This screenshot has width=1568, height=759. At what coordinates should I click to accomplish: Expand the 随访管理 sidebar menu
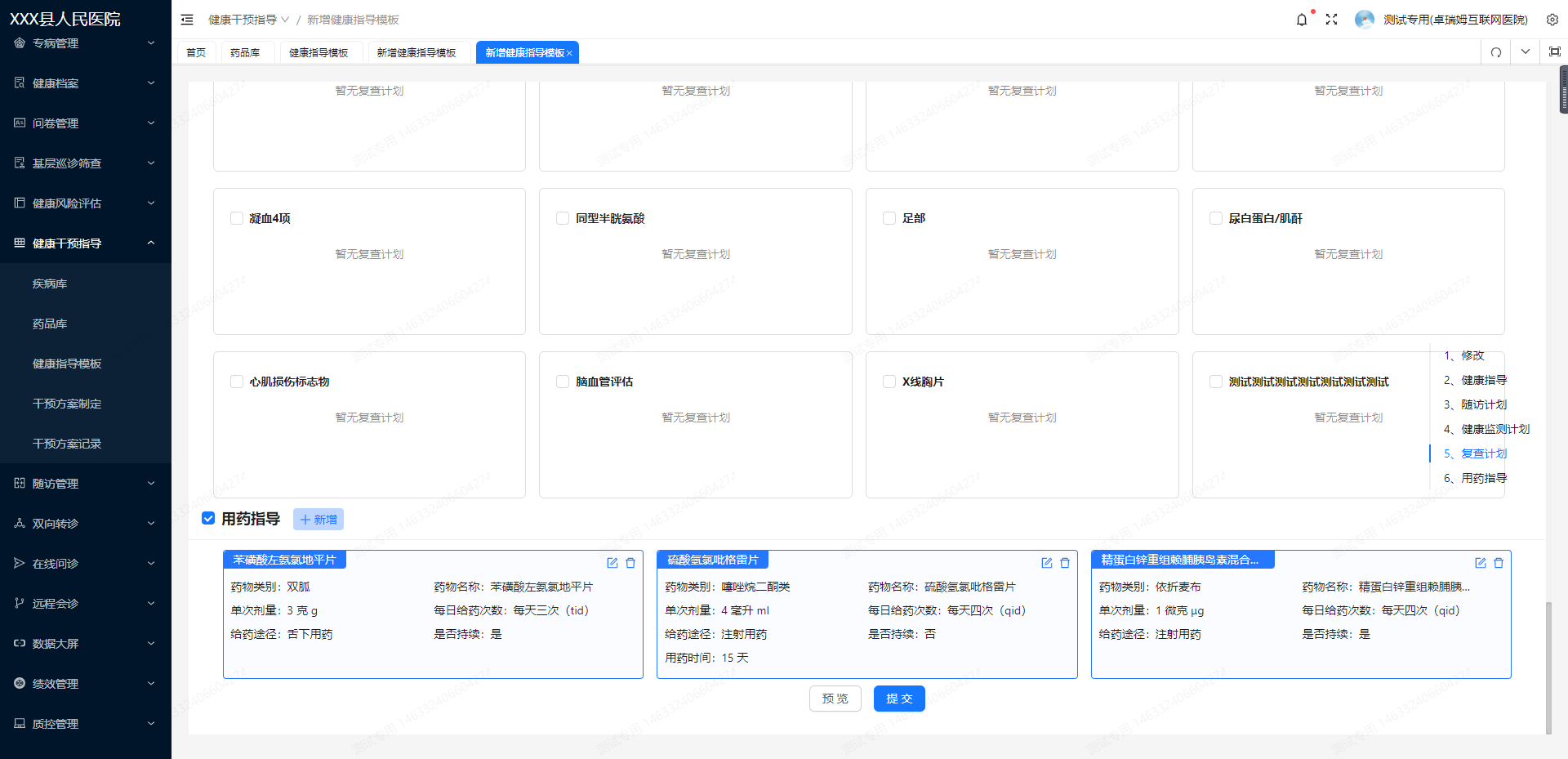86,484
